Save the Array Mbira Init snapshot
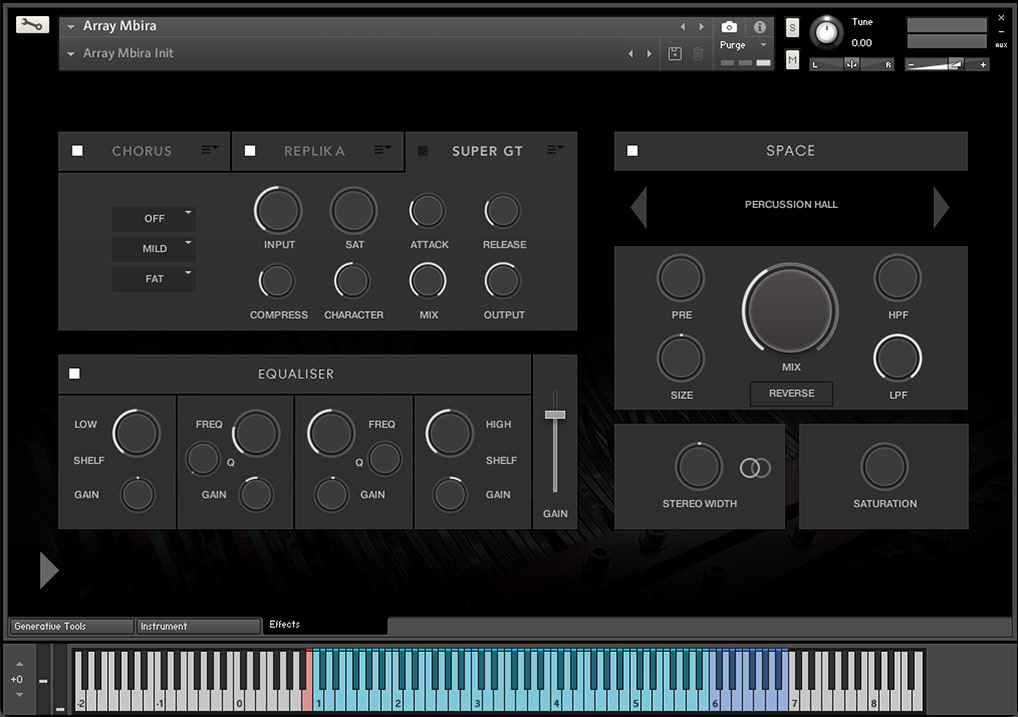 tap(675, 54)
